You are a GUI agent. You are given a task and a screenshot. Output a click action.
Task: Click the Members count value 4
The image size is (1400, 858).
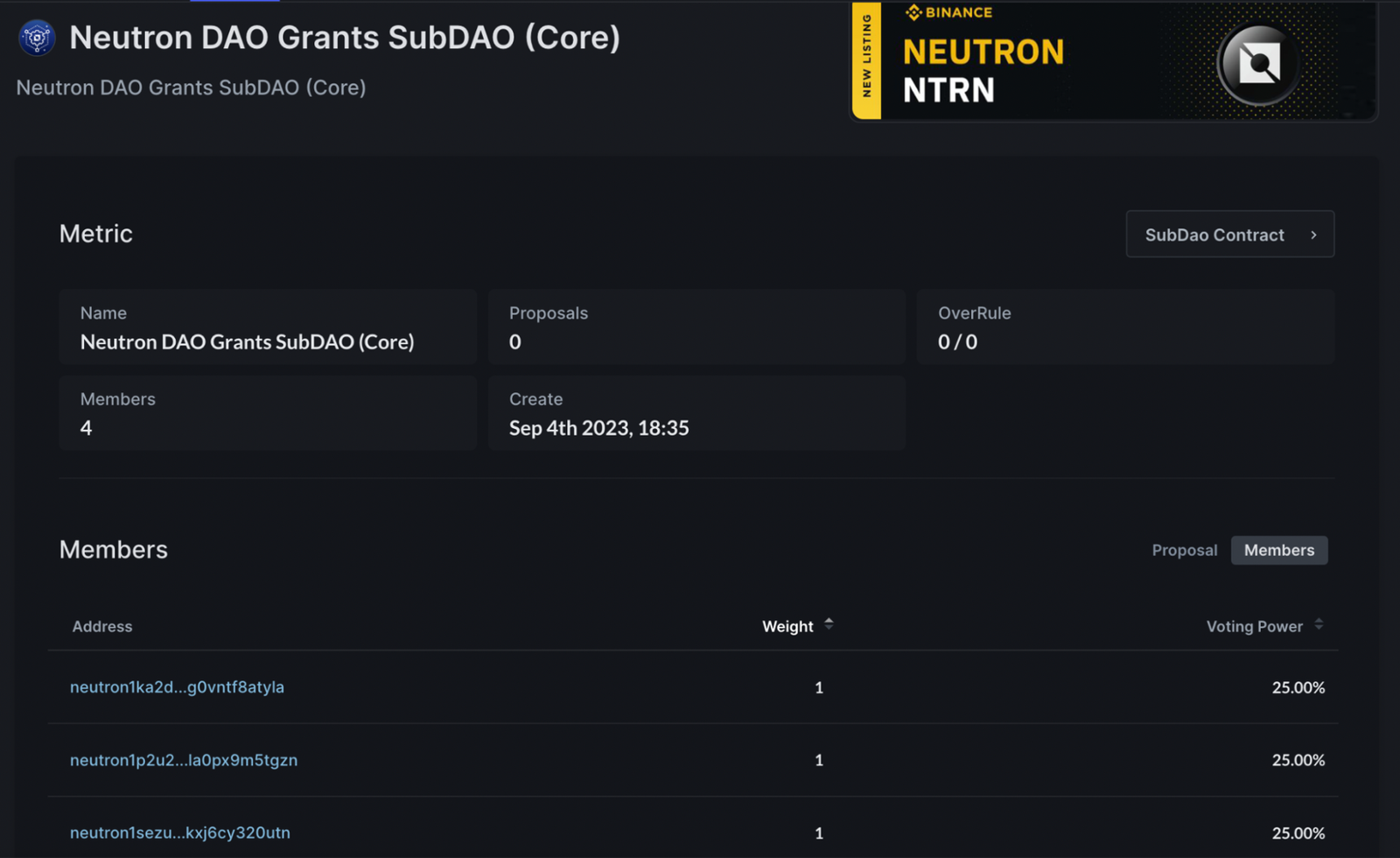(86, 428)
